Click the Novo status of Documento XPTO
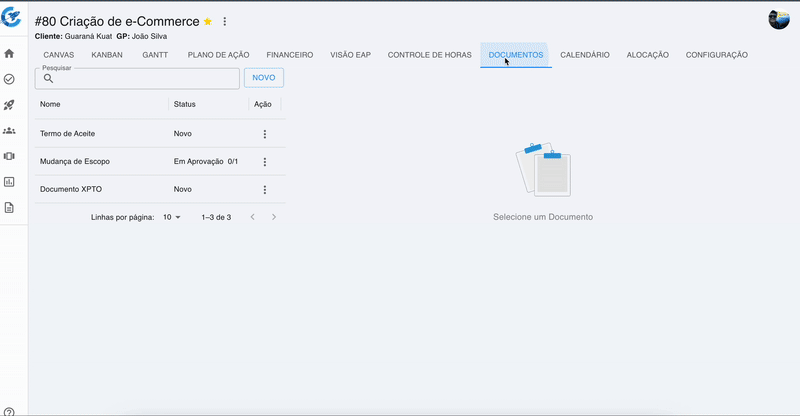 point(183,189)
